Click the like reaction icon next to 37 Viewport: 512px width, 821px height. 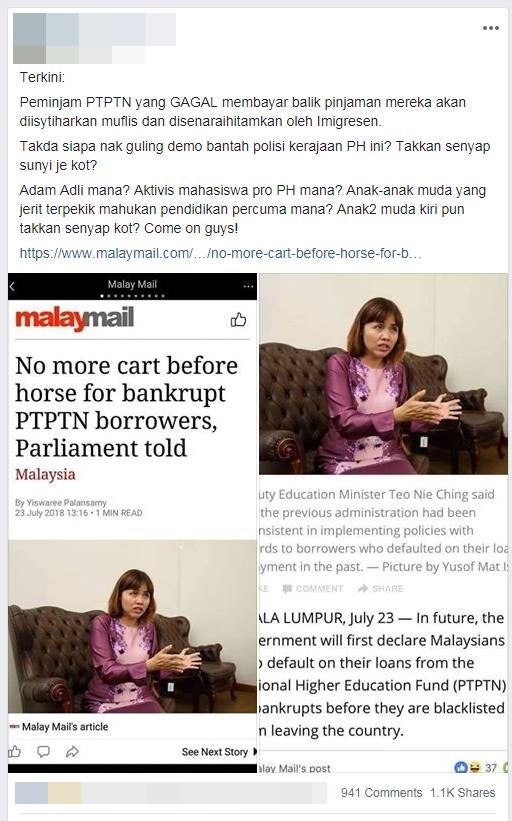[x=461, y=768]
